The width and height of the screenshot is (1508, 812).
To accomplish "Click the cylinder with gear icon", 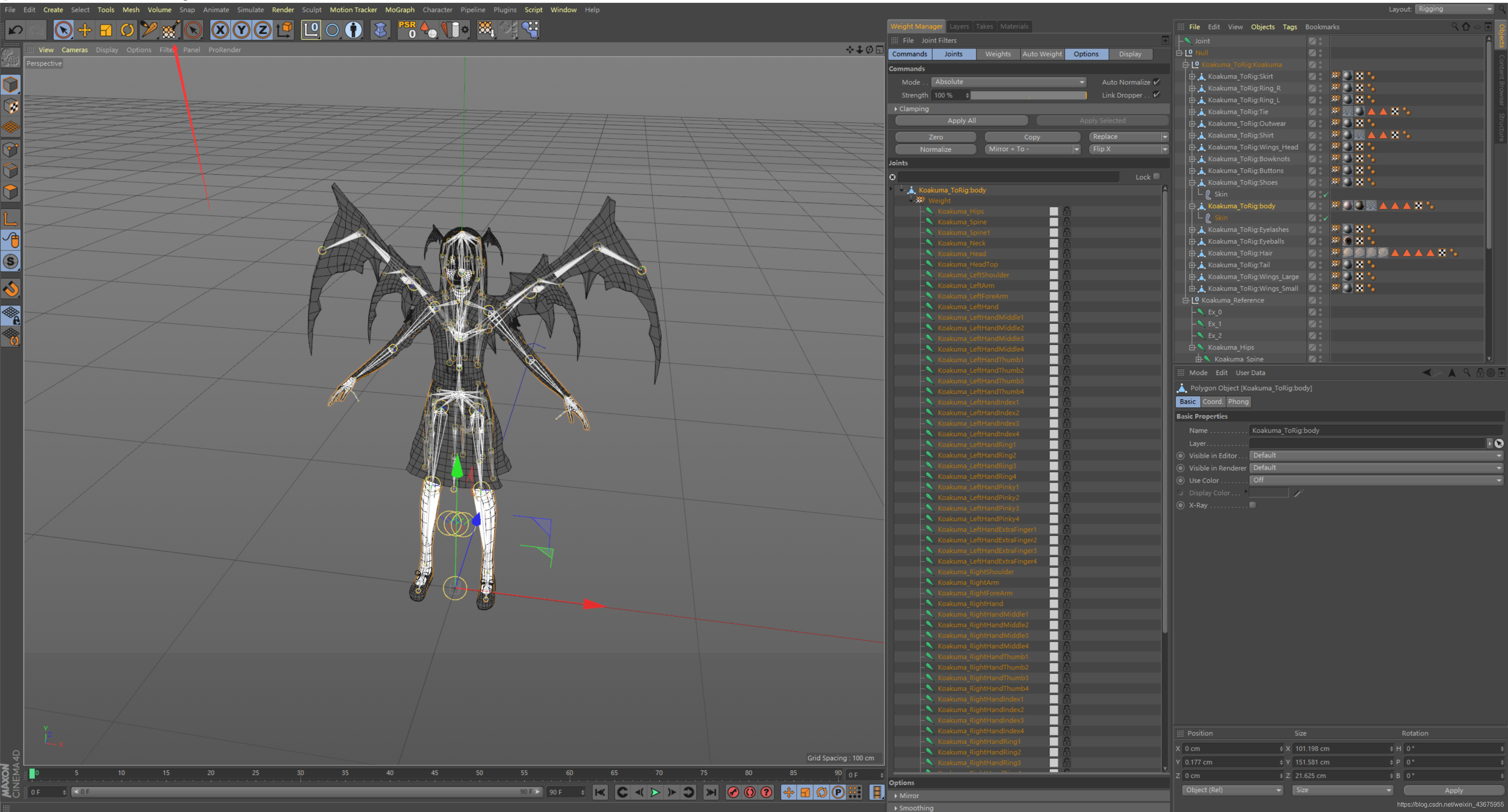I will pos(456,29).
